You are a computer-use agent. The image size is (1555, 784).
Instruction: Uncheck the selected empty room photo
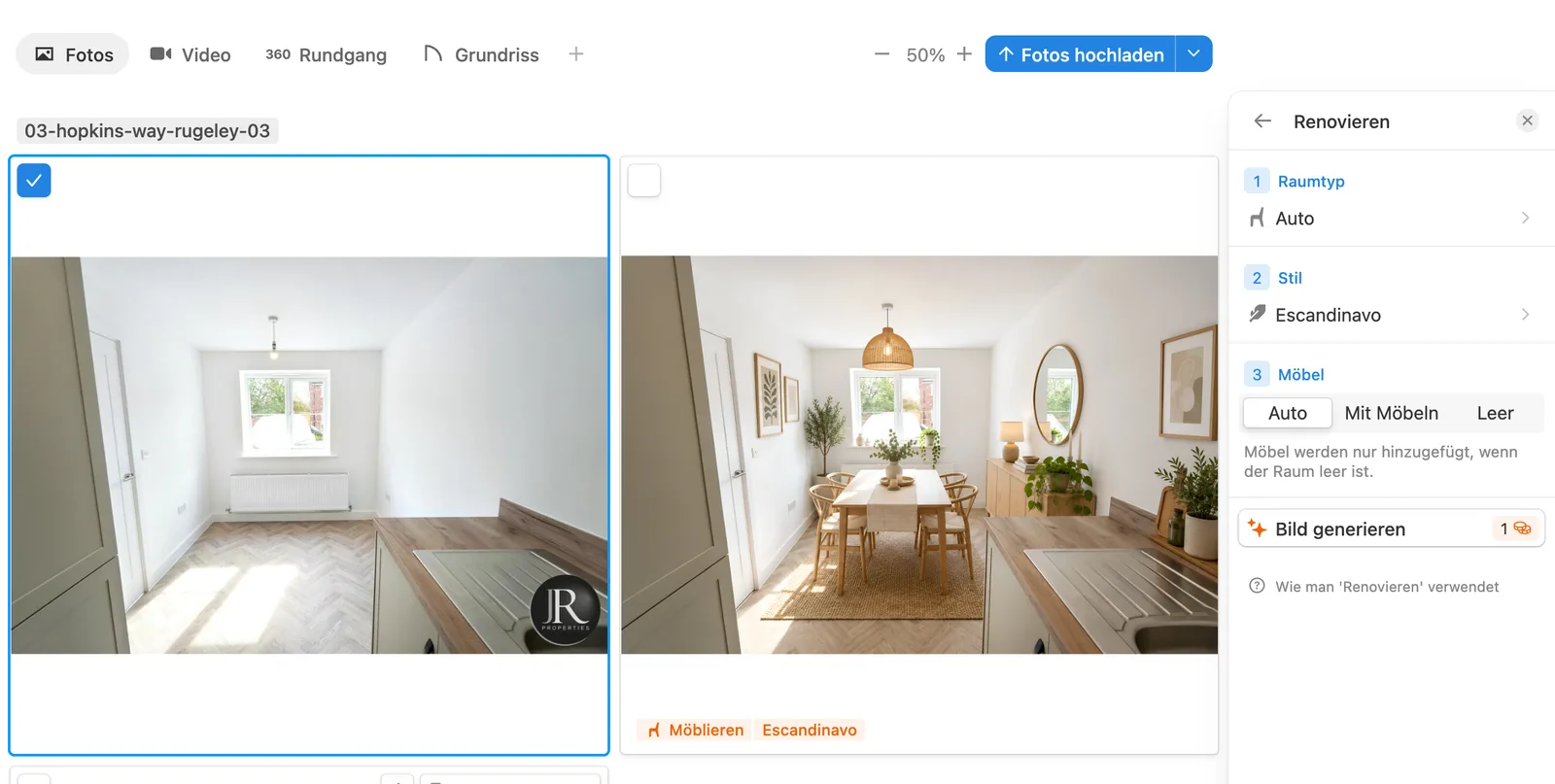tap(34, 181)
